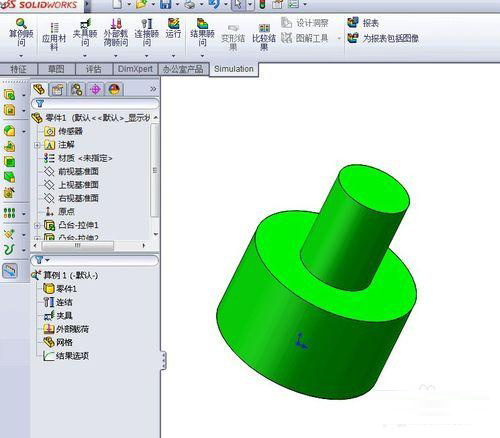Click the feature tree filter field

95,104
